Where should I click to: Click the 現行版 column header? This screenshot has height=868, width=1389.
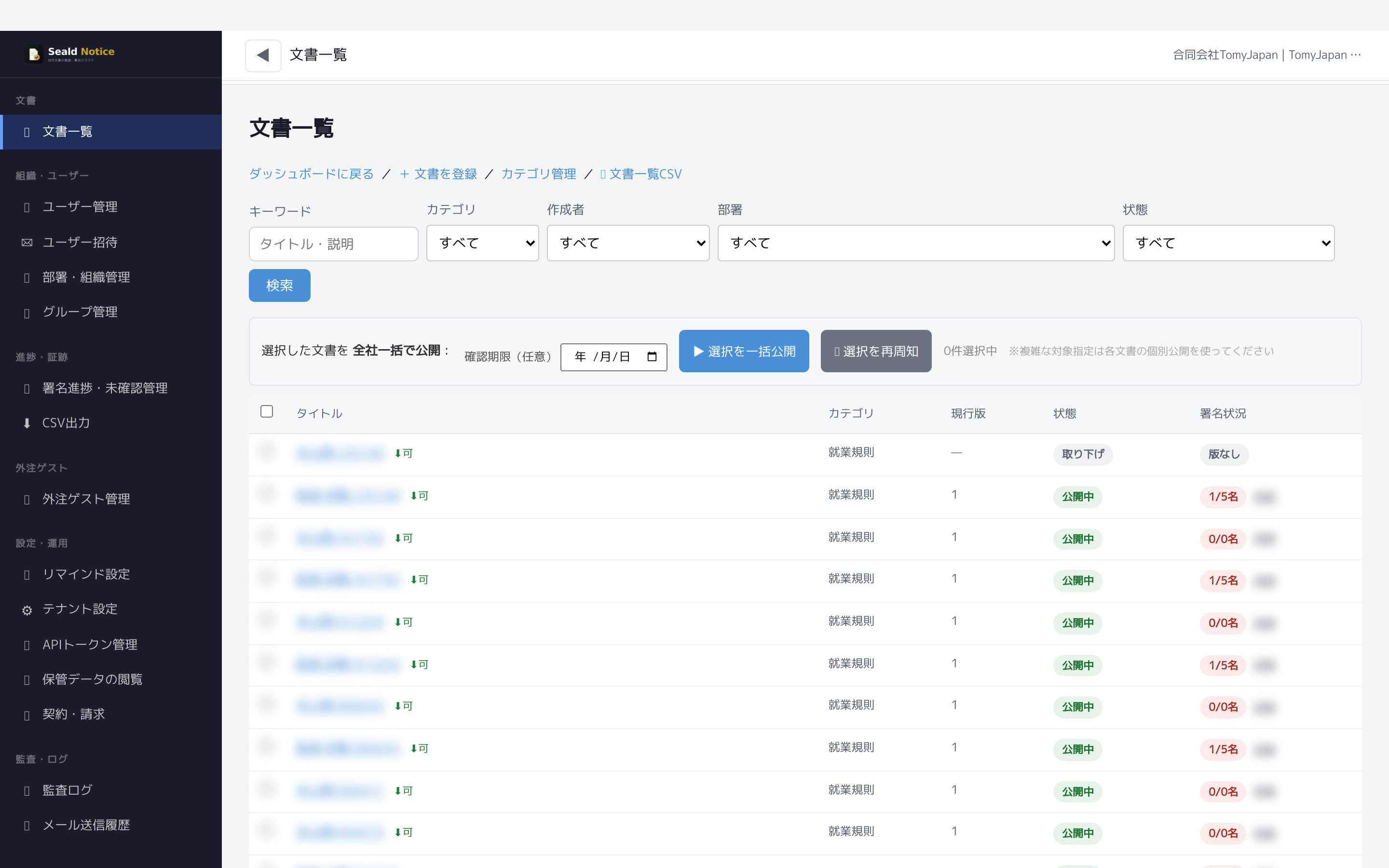(x=968, y=413)
